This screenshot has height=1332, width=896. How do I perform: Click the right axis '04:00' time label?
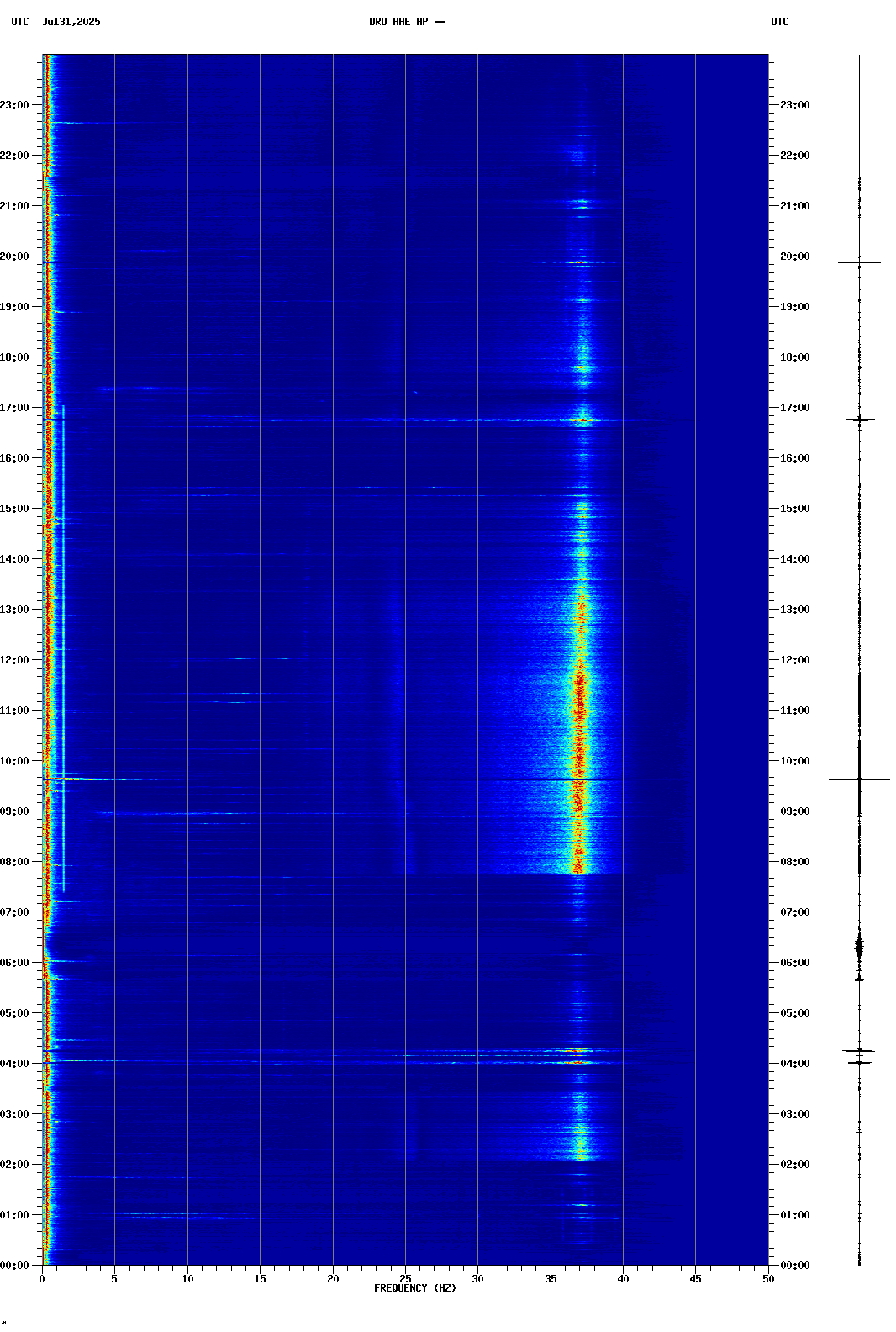click(x=795, y=1064)
